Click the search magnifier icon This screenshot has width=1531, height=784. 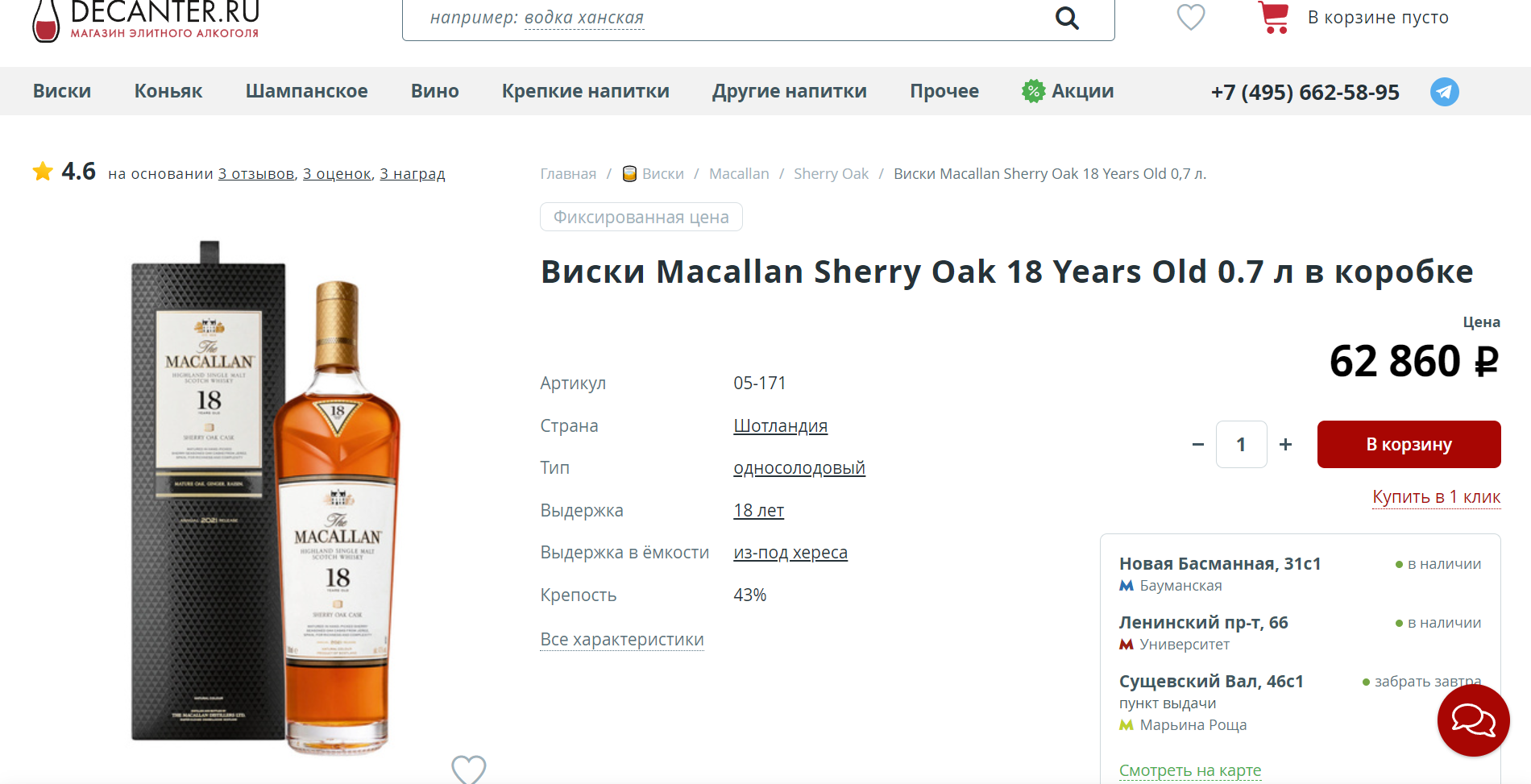click(1067, 18)
